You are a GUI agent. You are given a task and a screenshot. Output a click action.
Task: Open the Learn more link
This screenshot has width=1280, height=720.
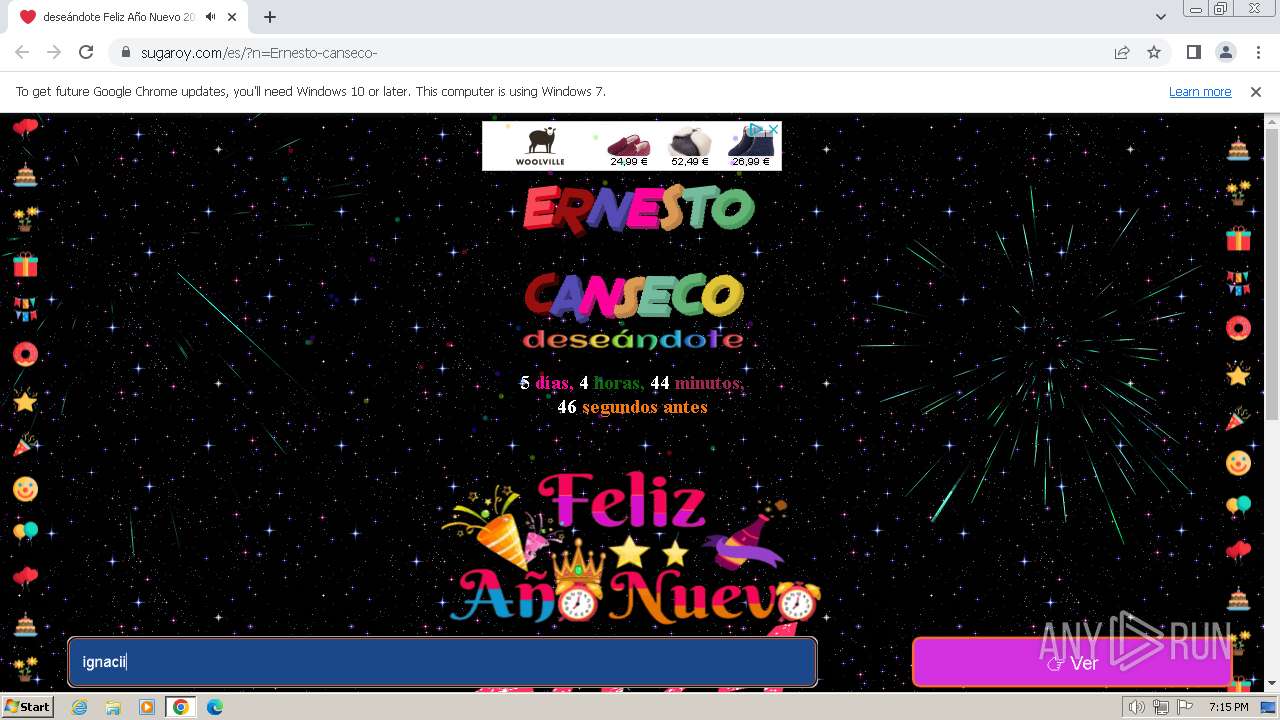click(1200, 91)
